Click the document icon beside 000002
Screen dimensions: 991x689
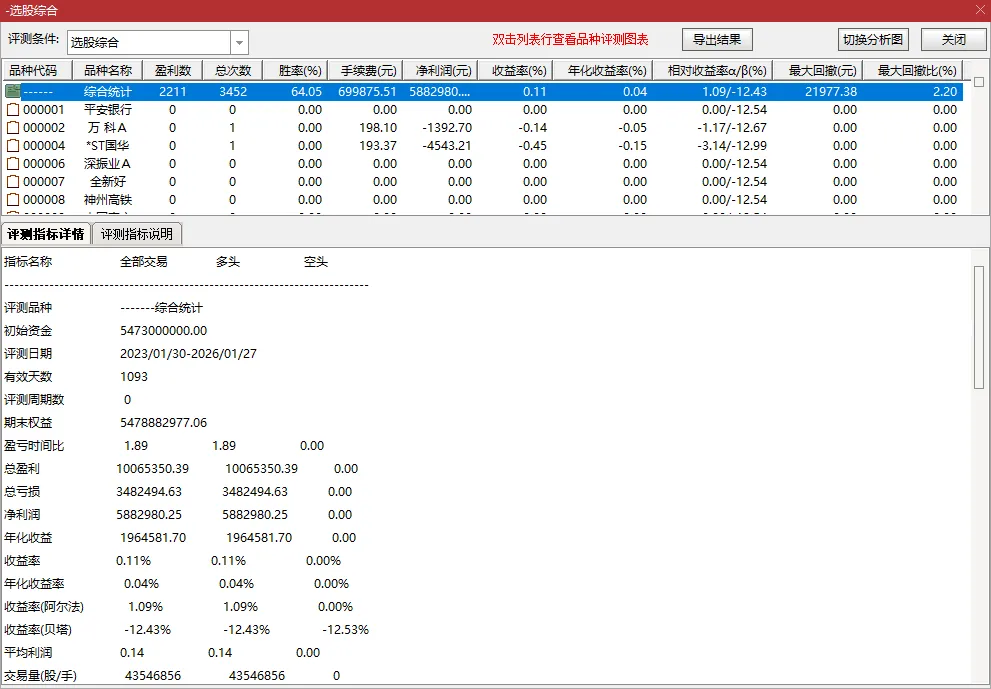click(x=13, y=128)
